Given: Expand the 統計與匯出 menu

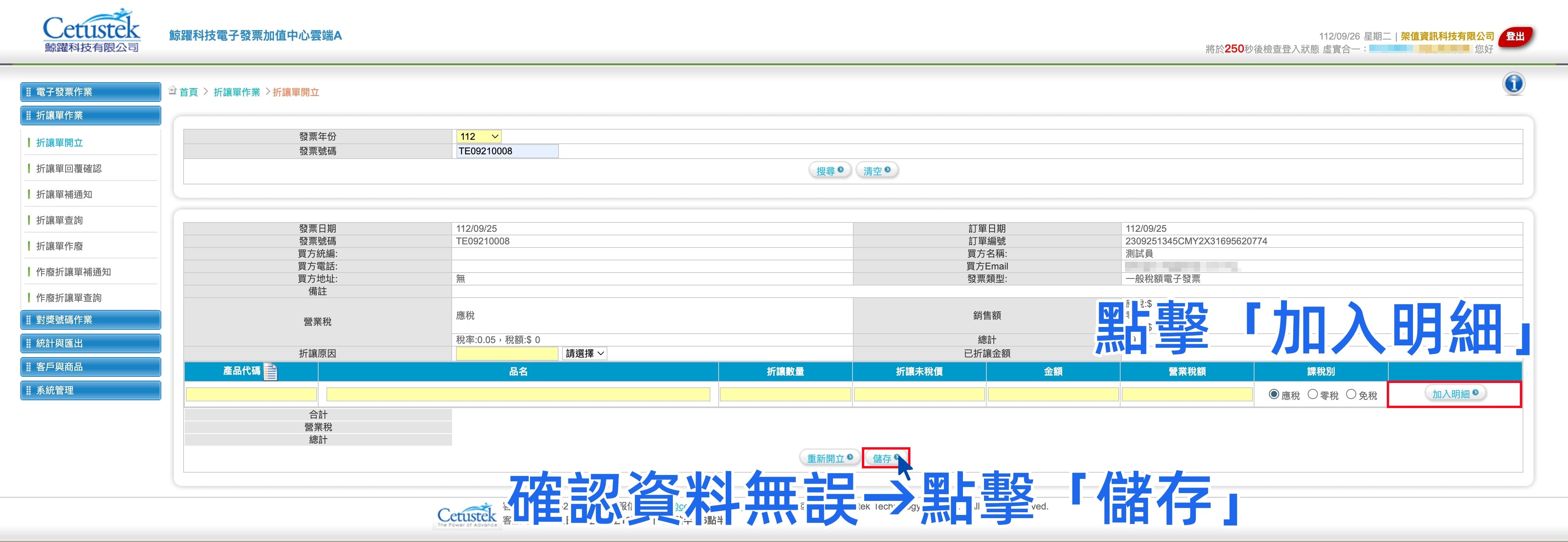Looking at the screenshot, I should tap(91, 343).
